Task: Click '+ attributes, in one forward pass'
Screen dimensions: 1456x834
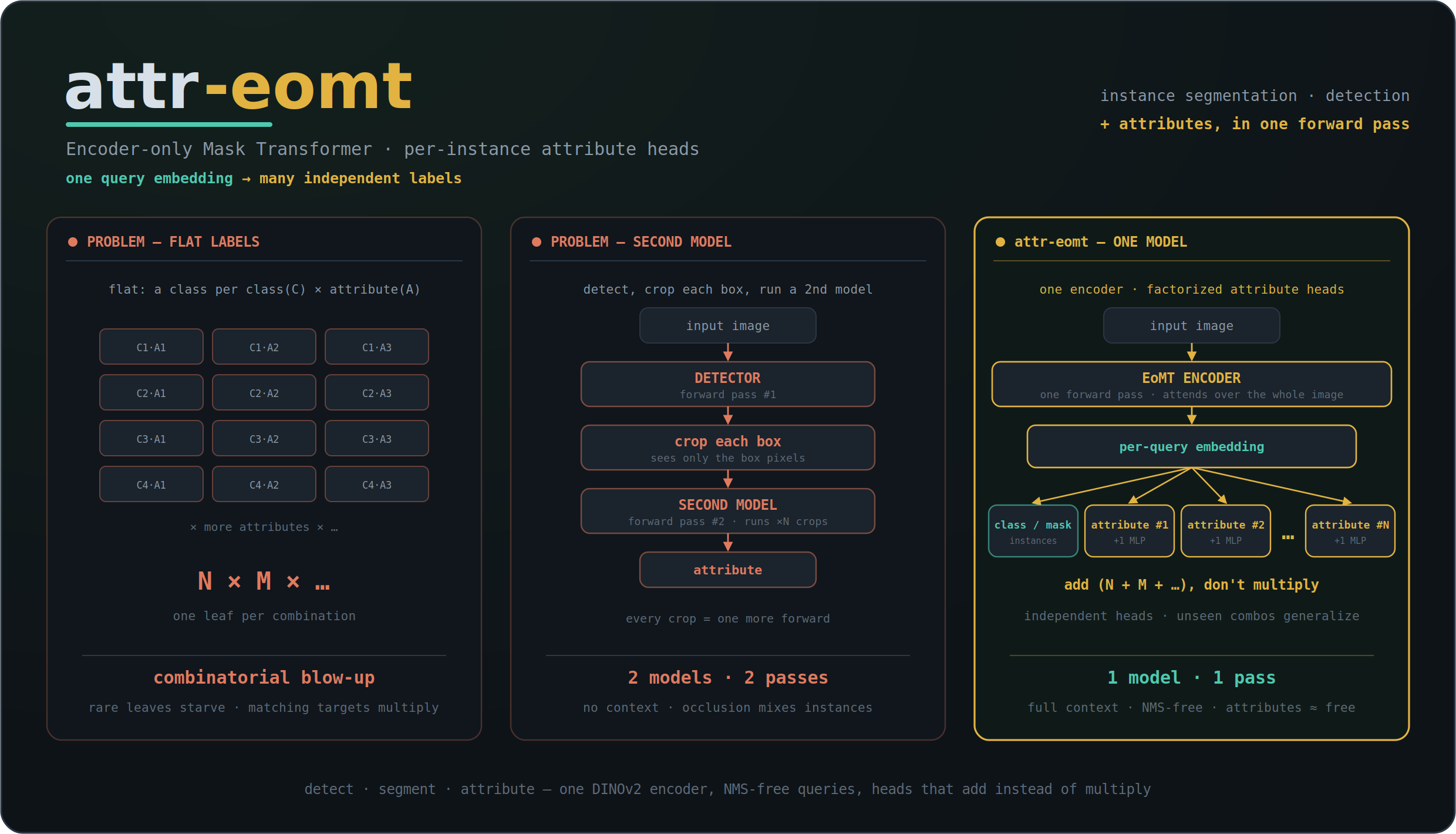Action: tap(1255, 124)
